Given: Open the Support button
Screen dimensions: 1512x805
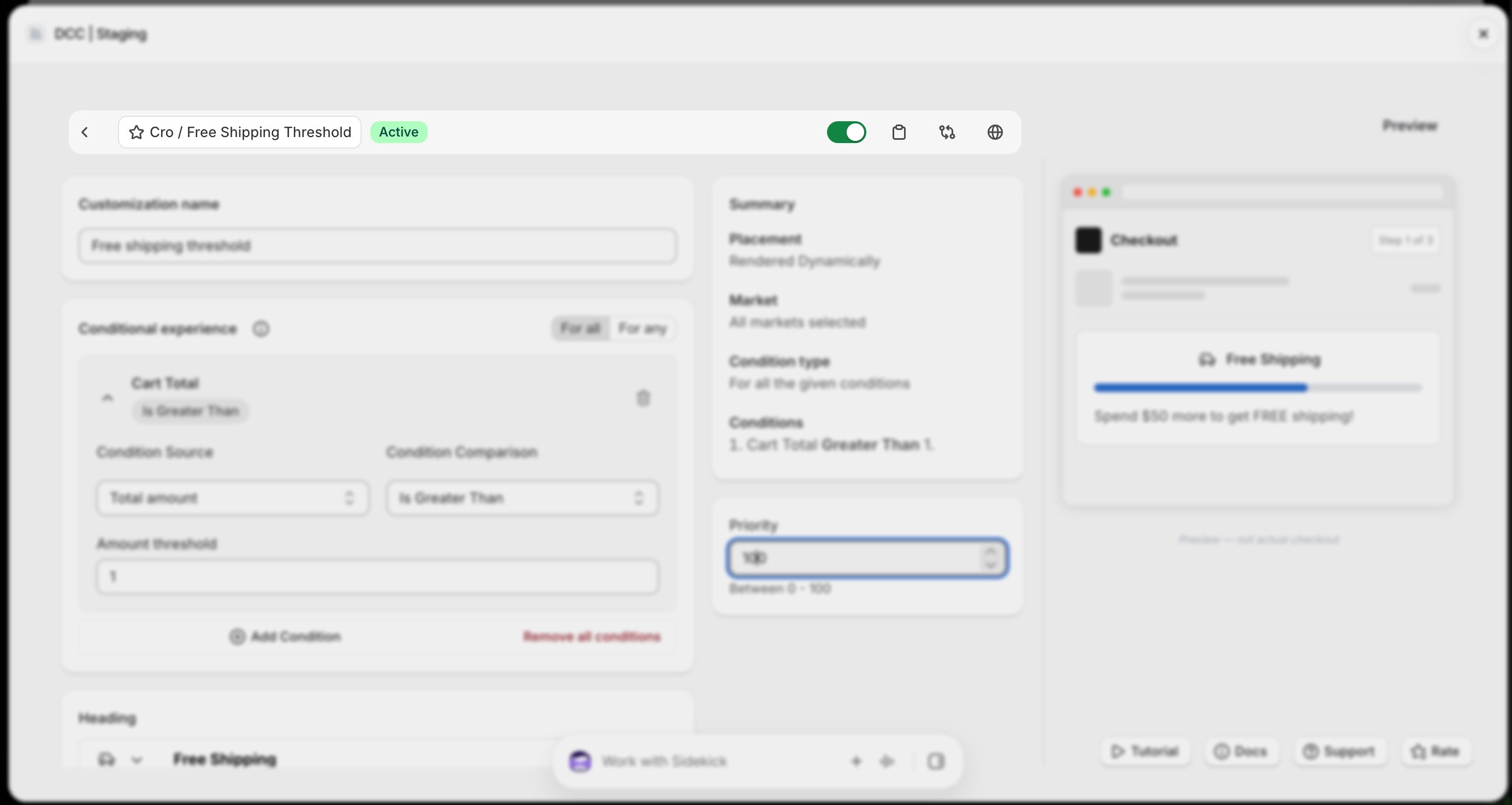Looking at the screenshot, I should (1339, 751).
